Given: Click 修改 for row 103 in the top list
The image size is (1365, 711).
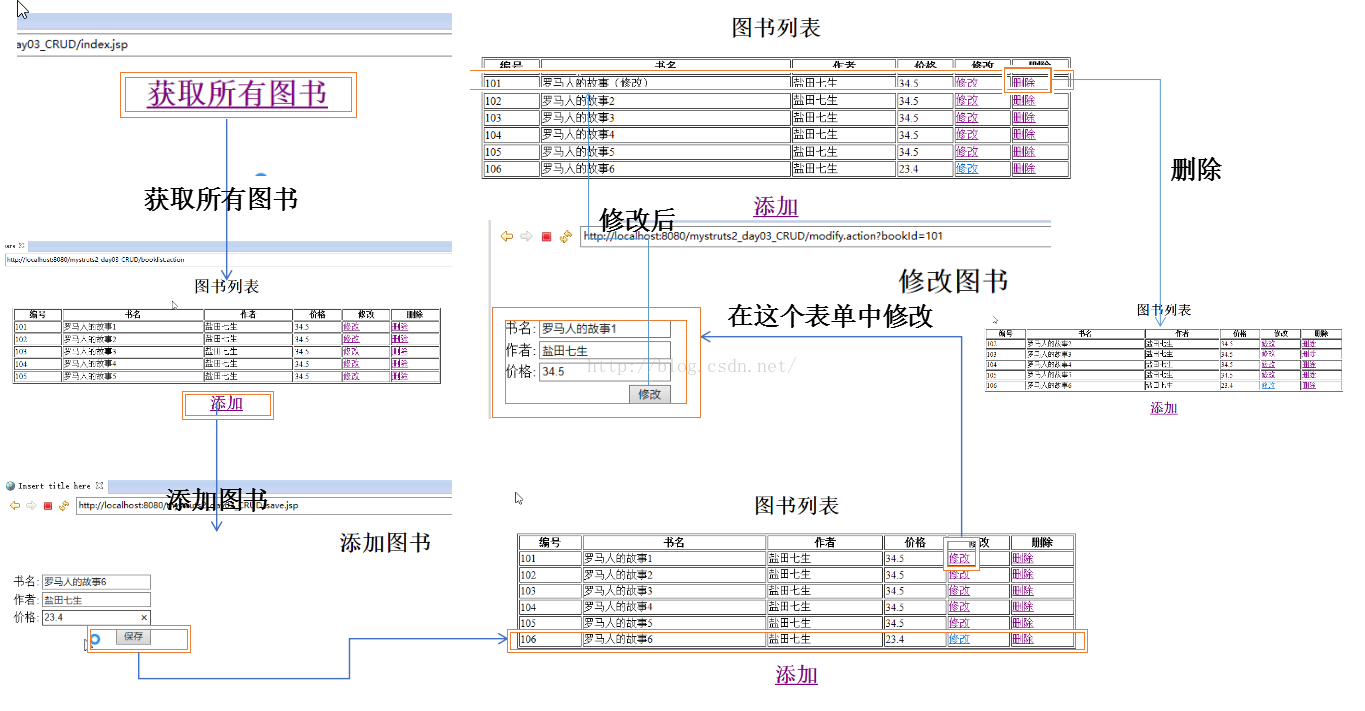Looking at the screenshot, I should point(967,117).
